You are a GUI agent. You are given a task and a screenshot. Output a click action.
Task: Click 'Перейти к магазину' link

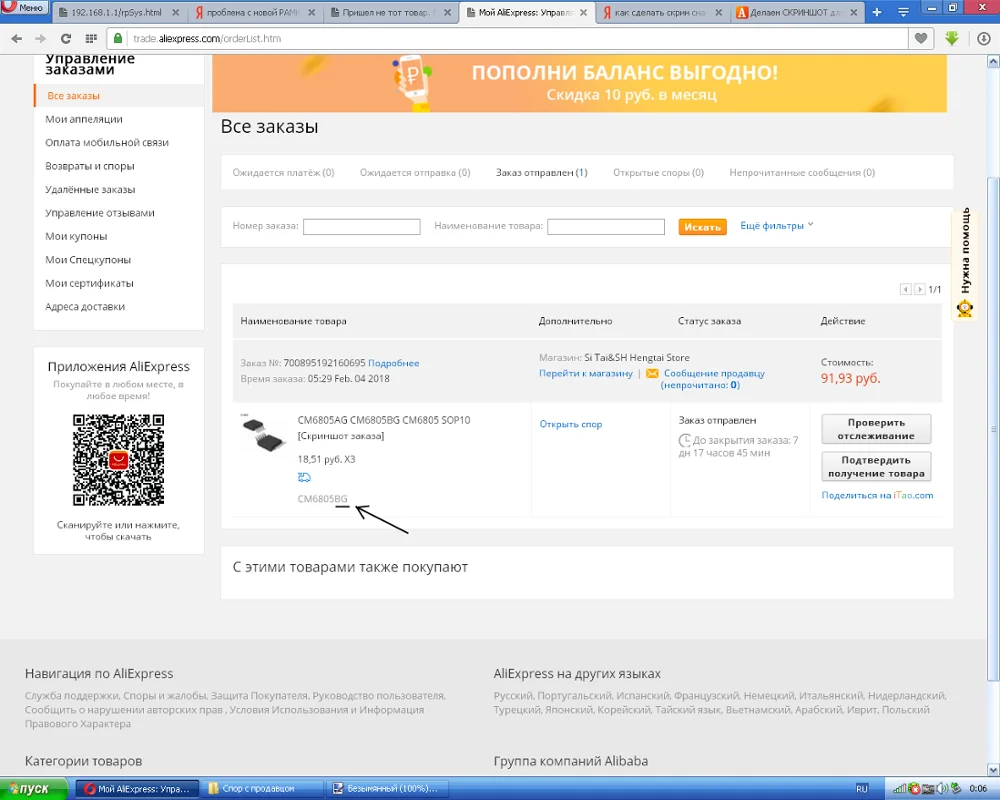pos(585,374)
